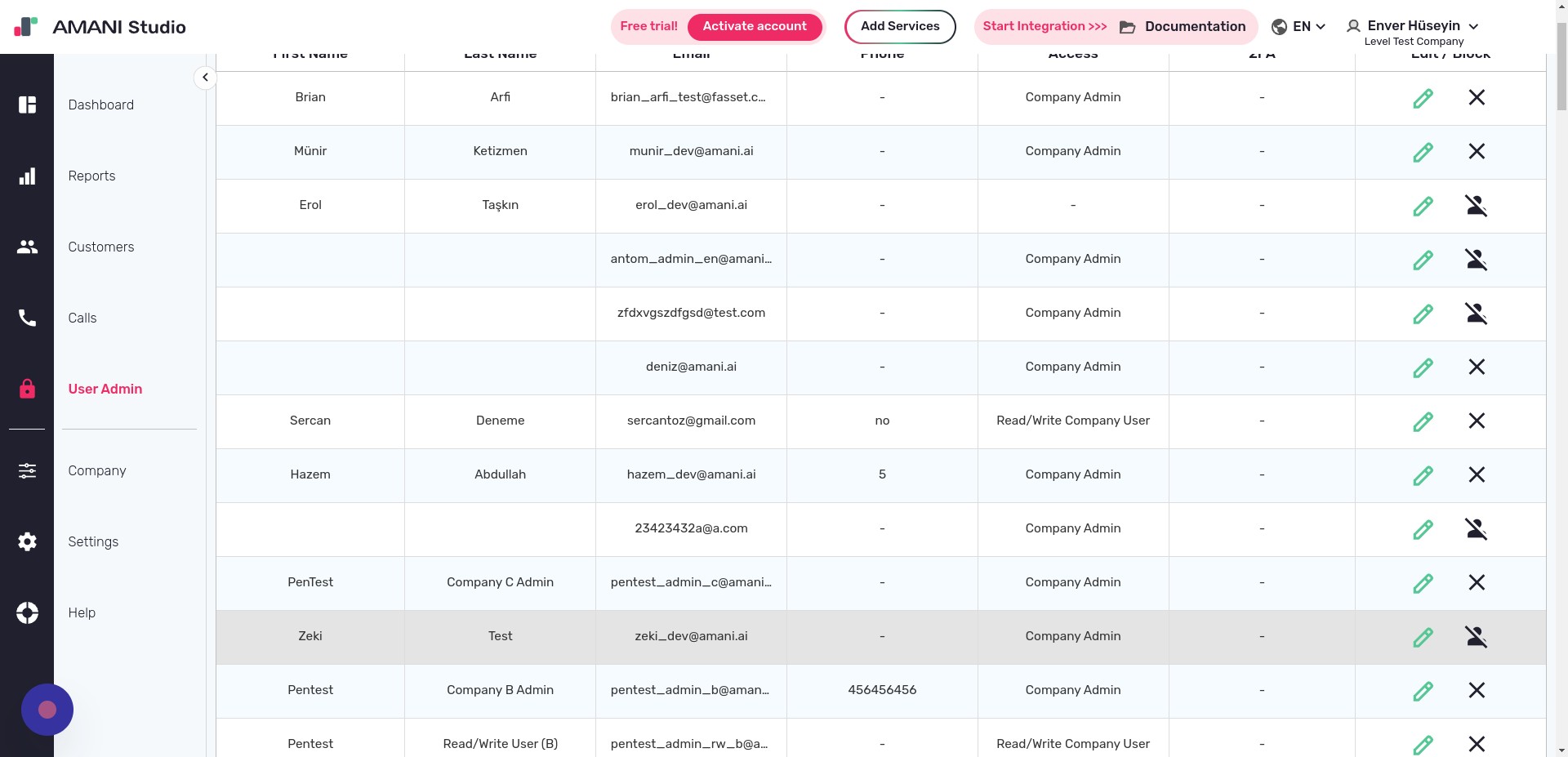Toggle blocked status for 23423432a@a.com
The width and height of the screenshot is (1568, 757).
1476,529
